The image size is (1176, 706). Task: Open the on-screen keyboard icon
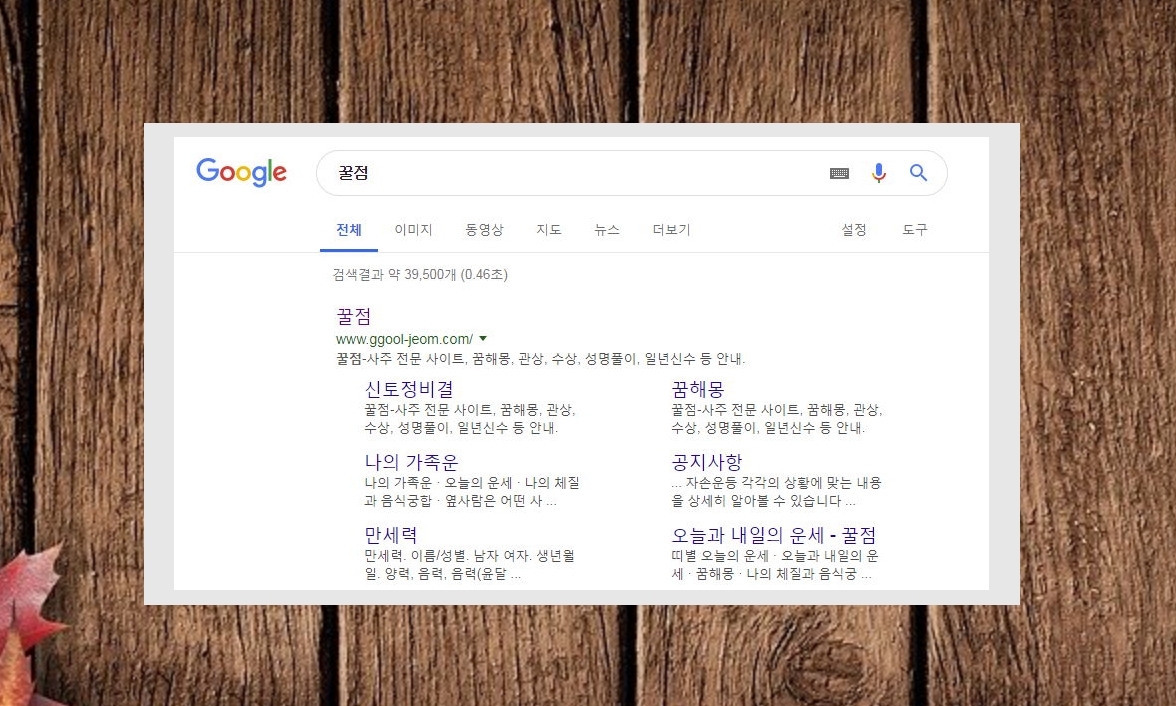839,173
